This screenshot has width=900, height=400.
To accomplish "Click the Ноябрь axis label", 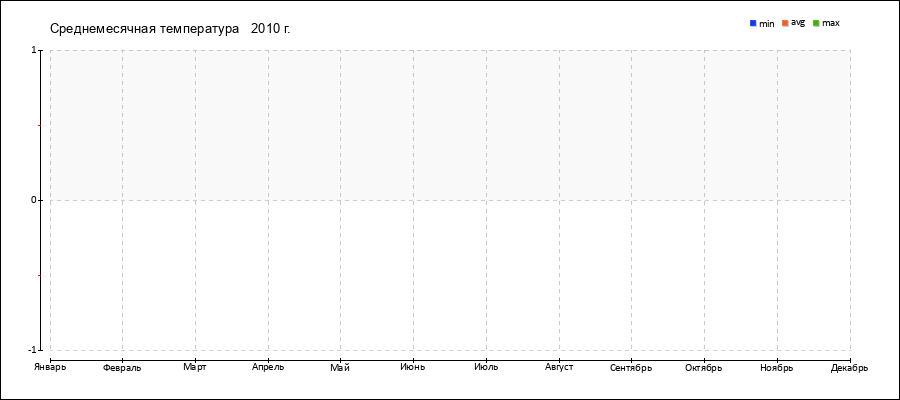I will pos(777,367).
